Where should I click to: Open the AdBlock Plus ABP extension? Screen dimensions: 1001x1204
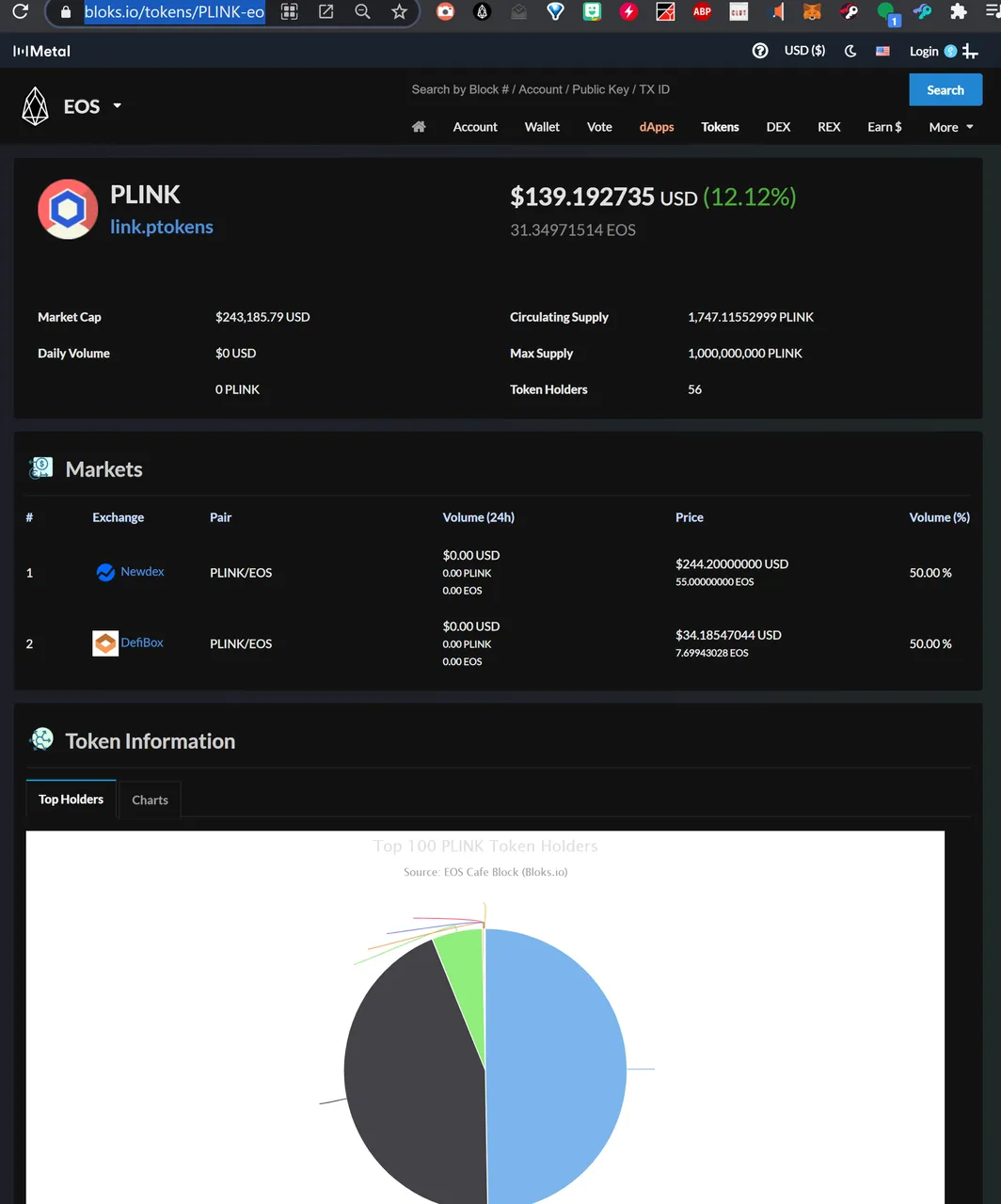coord(702,12)
